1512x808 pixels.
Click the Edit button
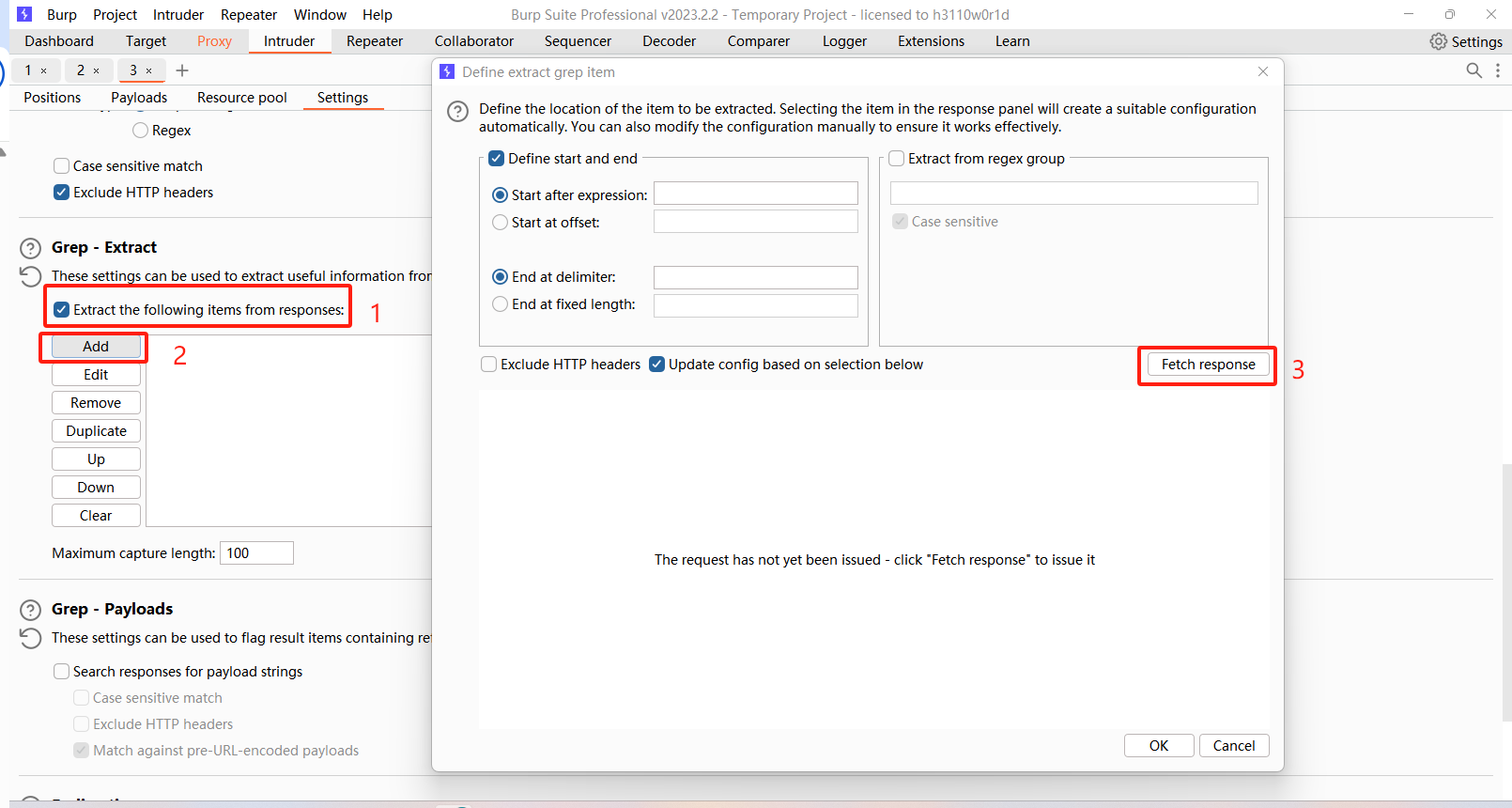coord(96,375)
